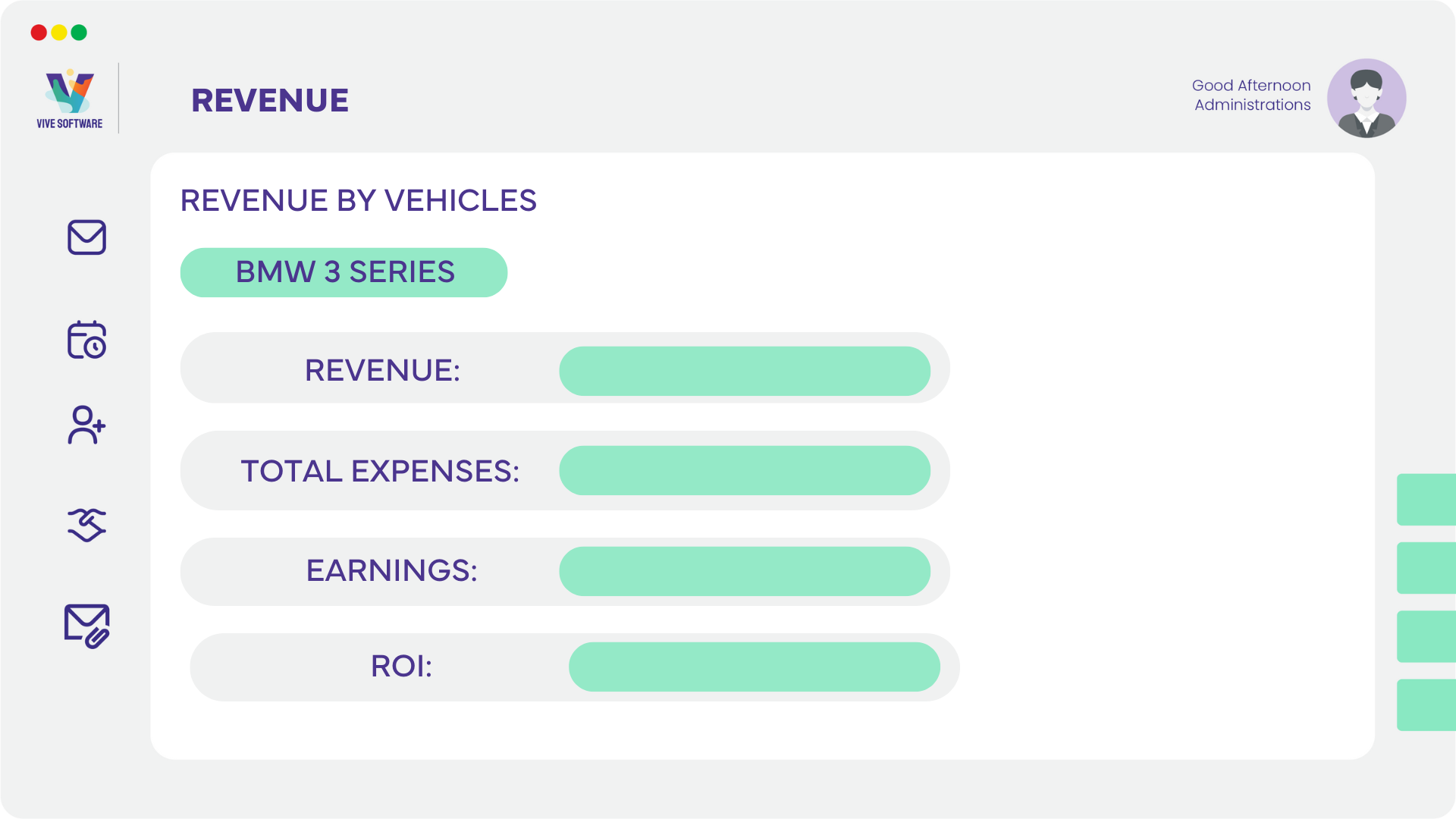Open the administrator profile avatar

[1367, 99]
